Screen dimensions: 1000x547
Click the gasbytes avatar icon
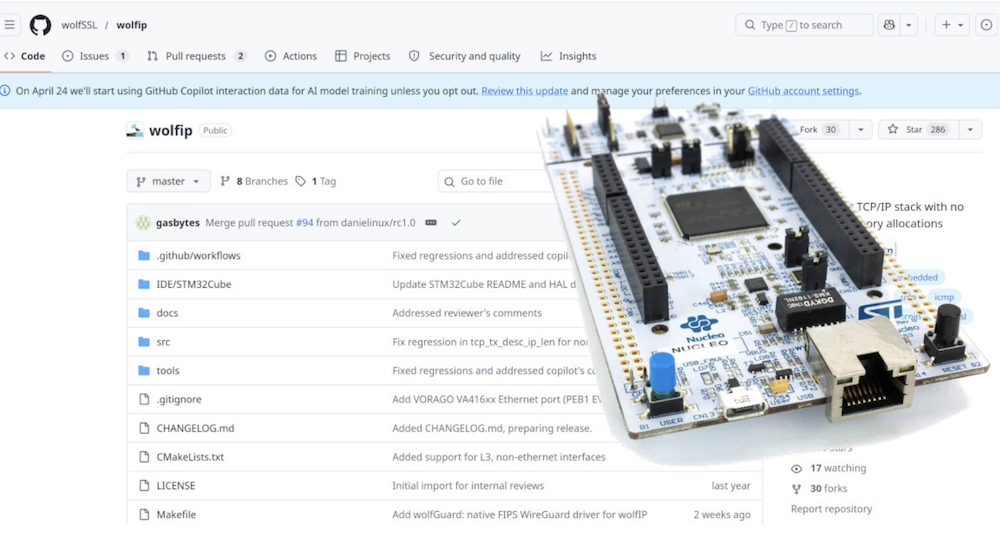(x=144, y=223)
